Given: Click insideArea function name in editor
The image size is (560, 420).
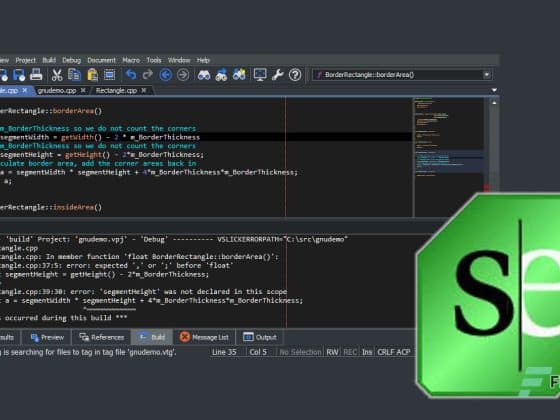Looking at the screenshot, I should pos(73,207).
